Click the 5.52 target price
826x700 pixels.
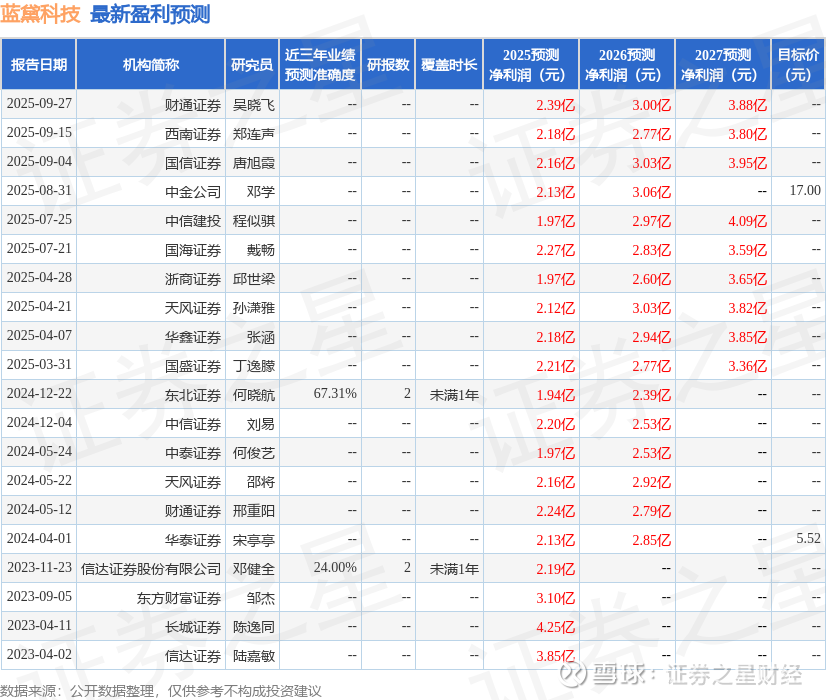pyautogui.click(x=809, y=538)
